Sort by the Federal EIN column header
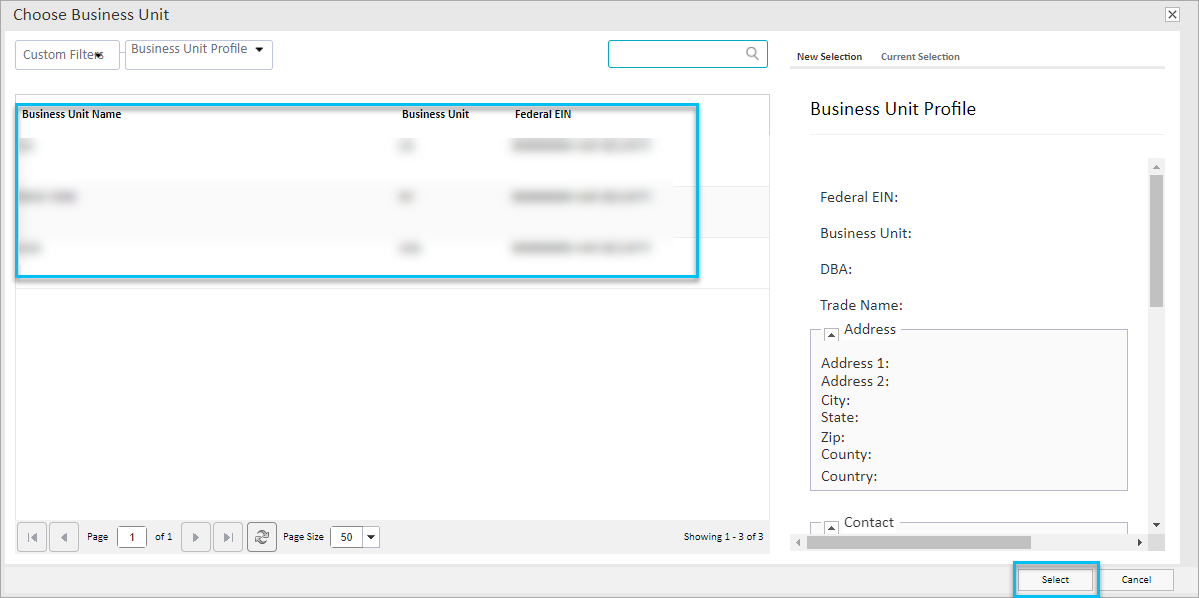 tap(542, 113)
